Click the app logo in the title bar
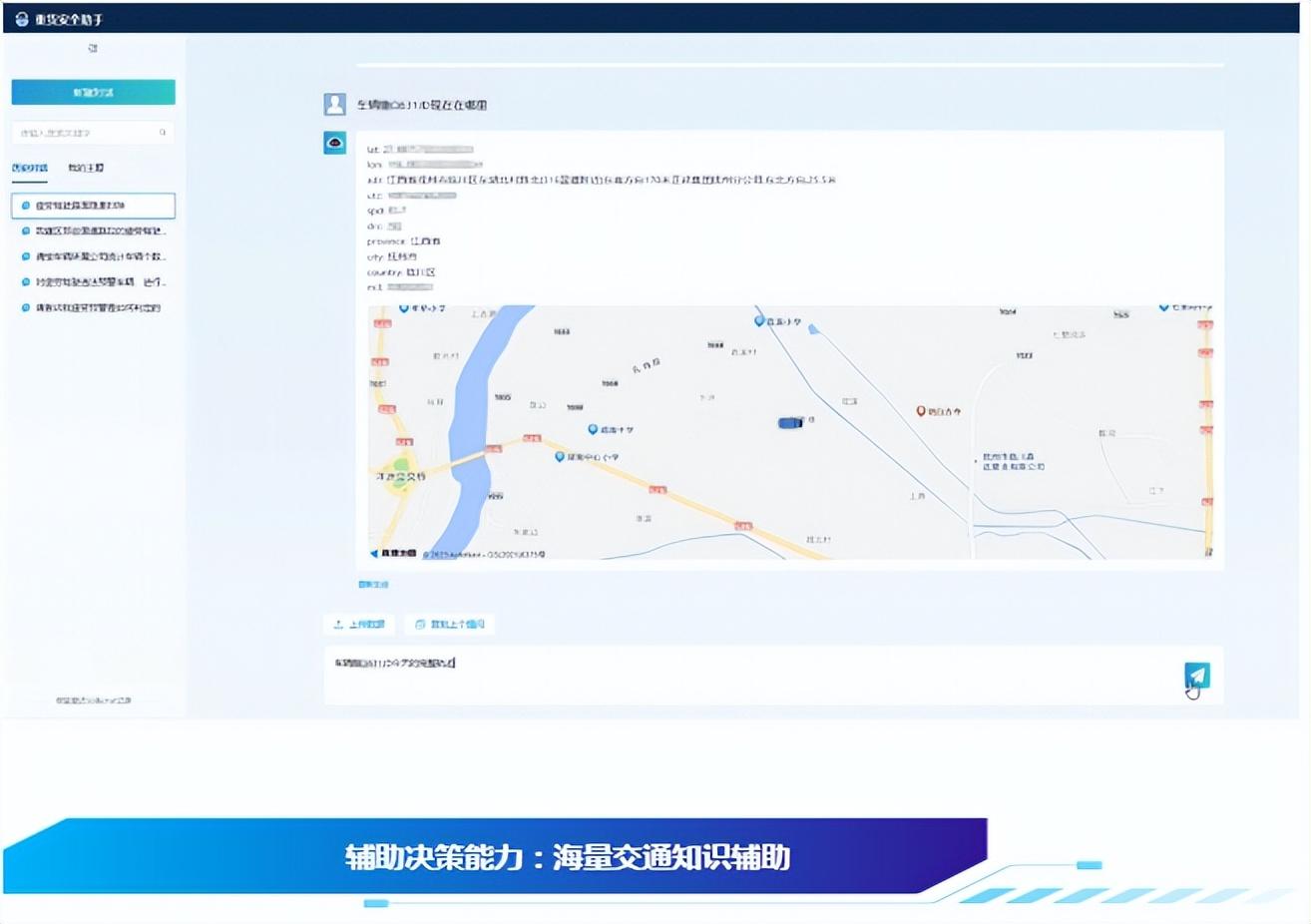This screenshot has width=1311, height=924. click(22, 19)
